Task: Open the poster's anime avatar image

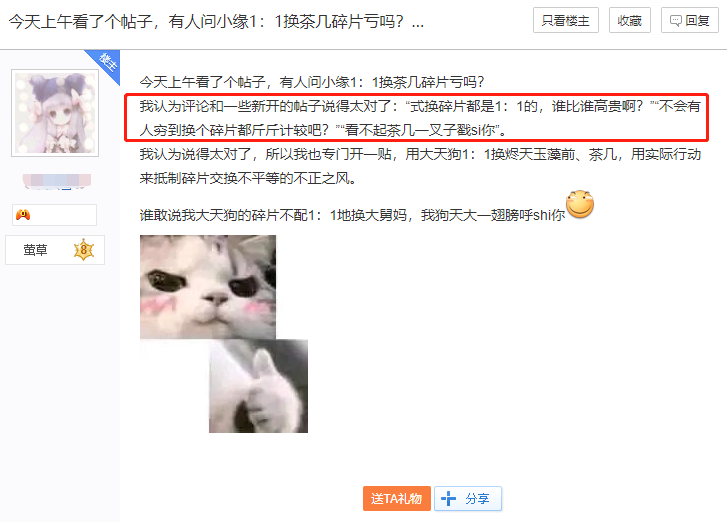Action: click(x=55, y=113)
